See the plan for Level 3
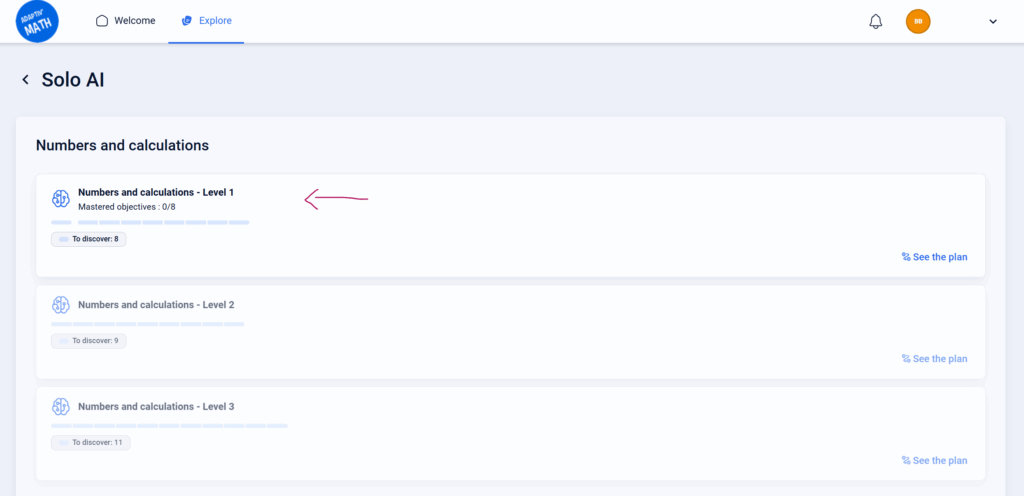The width and height of the screenshot is (1024, 496). click(x=934, y=461)
